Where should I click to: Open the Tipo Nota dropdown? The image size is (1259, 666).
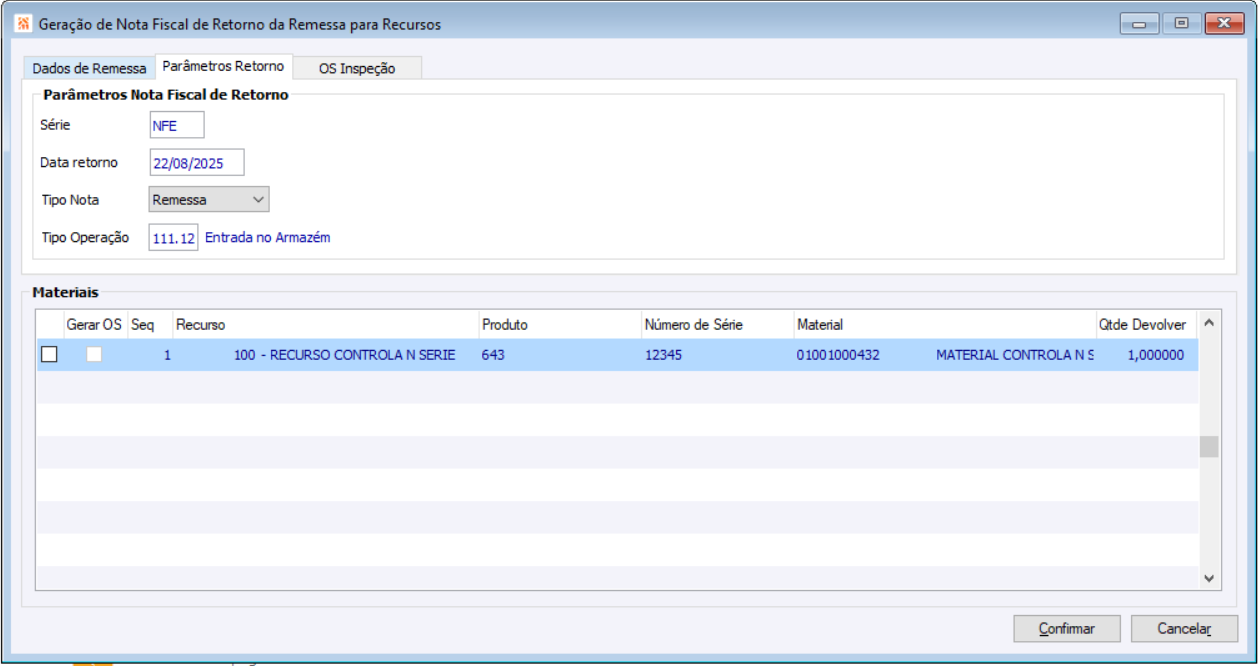coord(209,199)
